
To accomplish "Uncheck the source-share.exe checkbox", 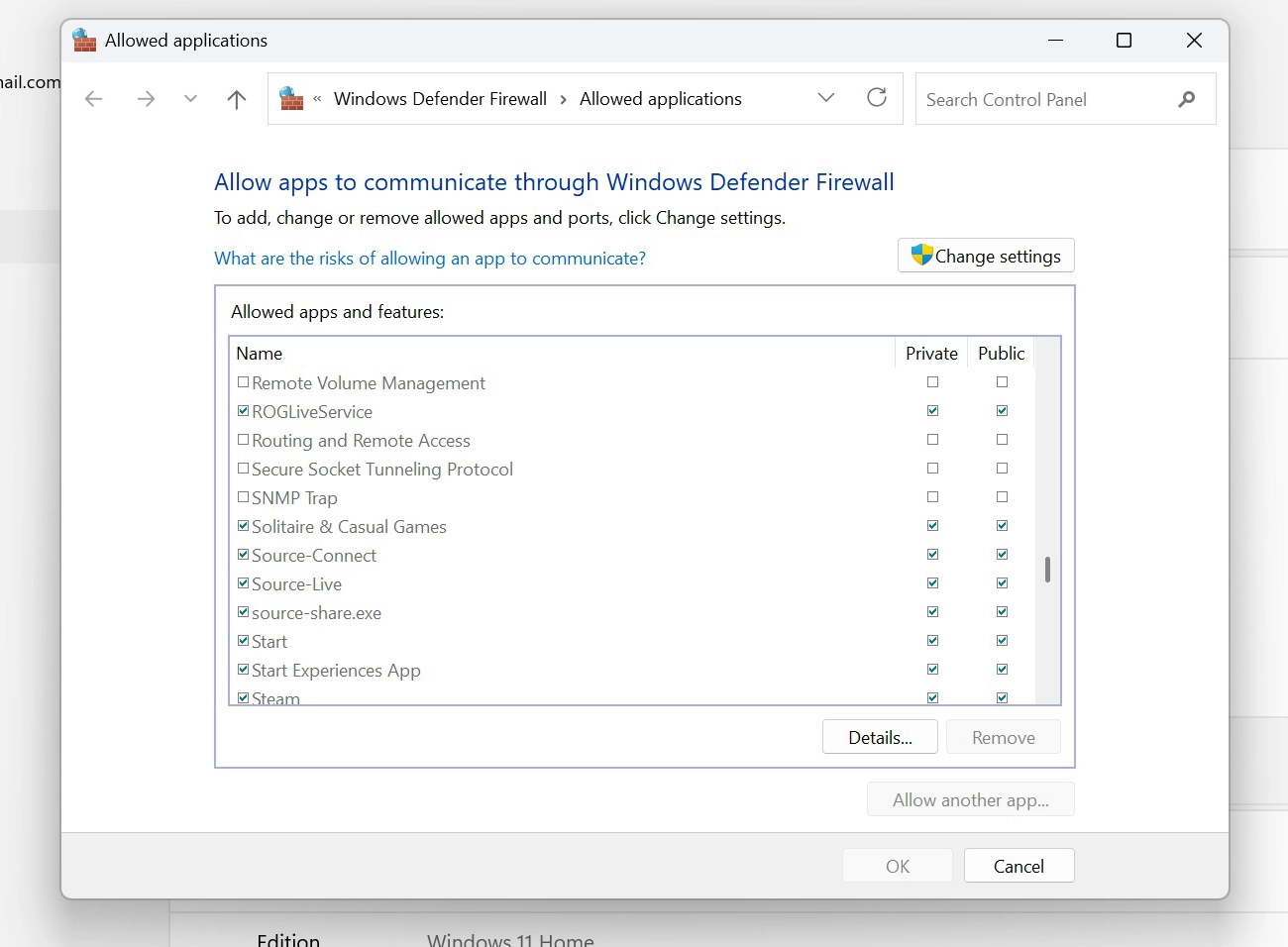I will [x=243, y=612].
